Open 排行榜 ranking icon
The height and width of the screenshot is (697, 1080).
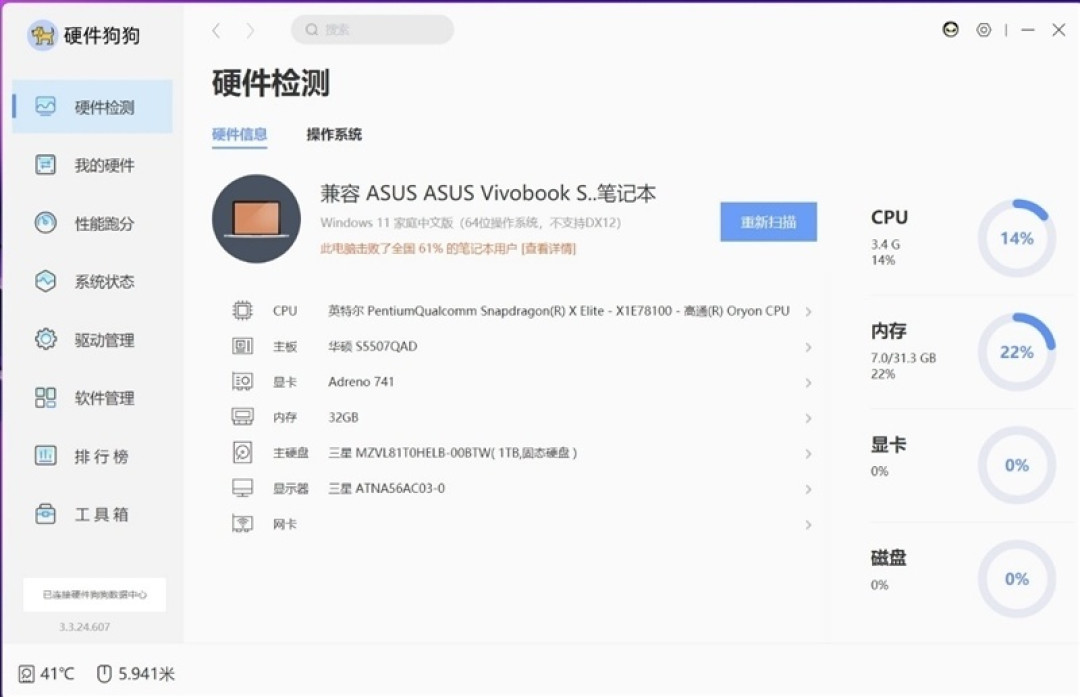click(45, 455)
